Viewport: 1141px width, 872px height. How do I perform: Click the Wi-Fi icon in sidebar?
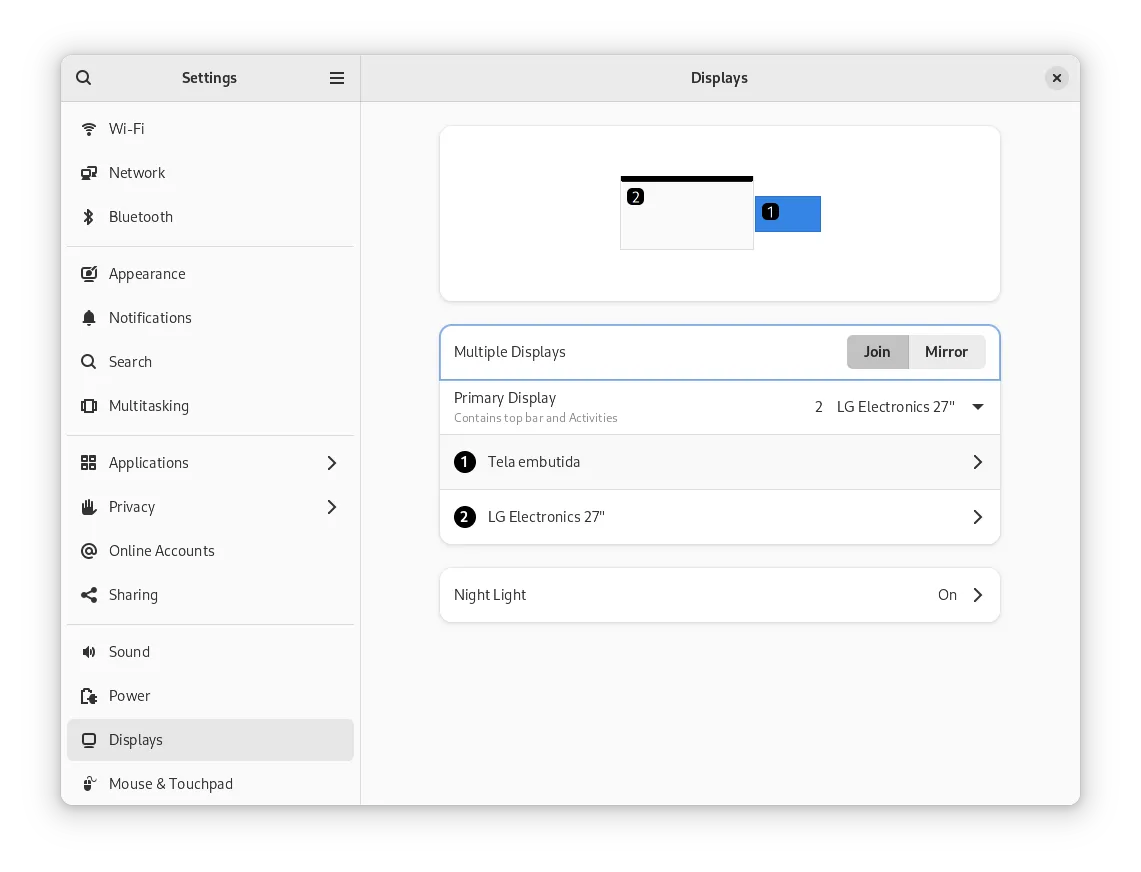tap(89, 129)
